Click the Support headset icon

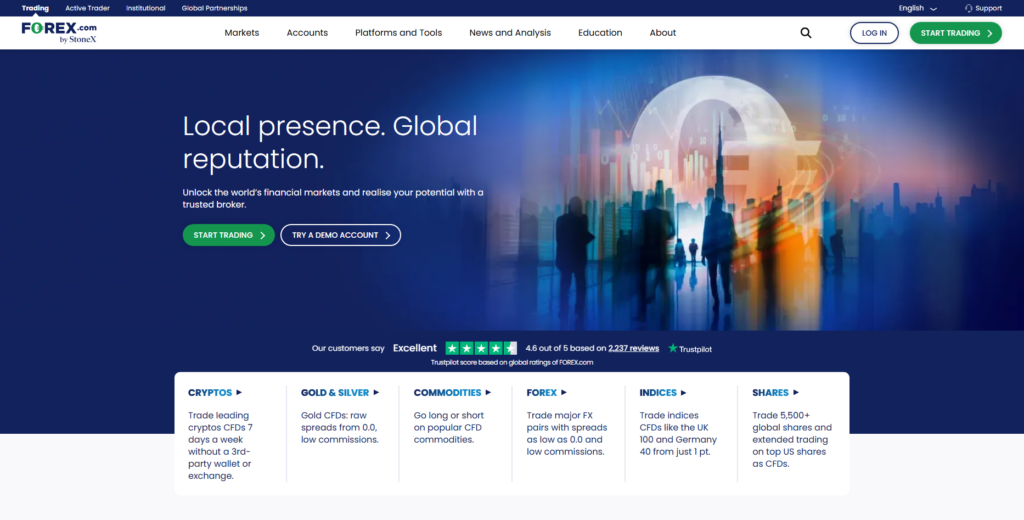tap(968, 8)
